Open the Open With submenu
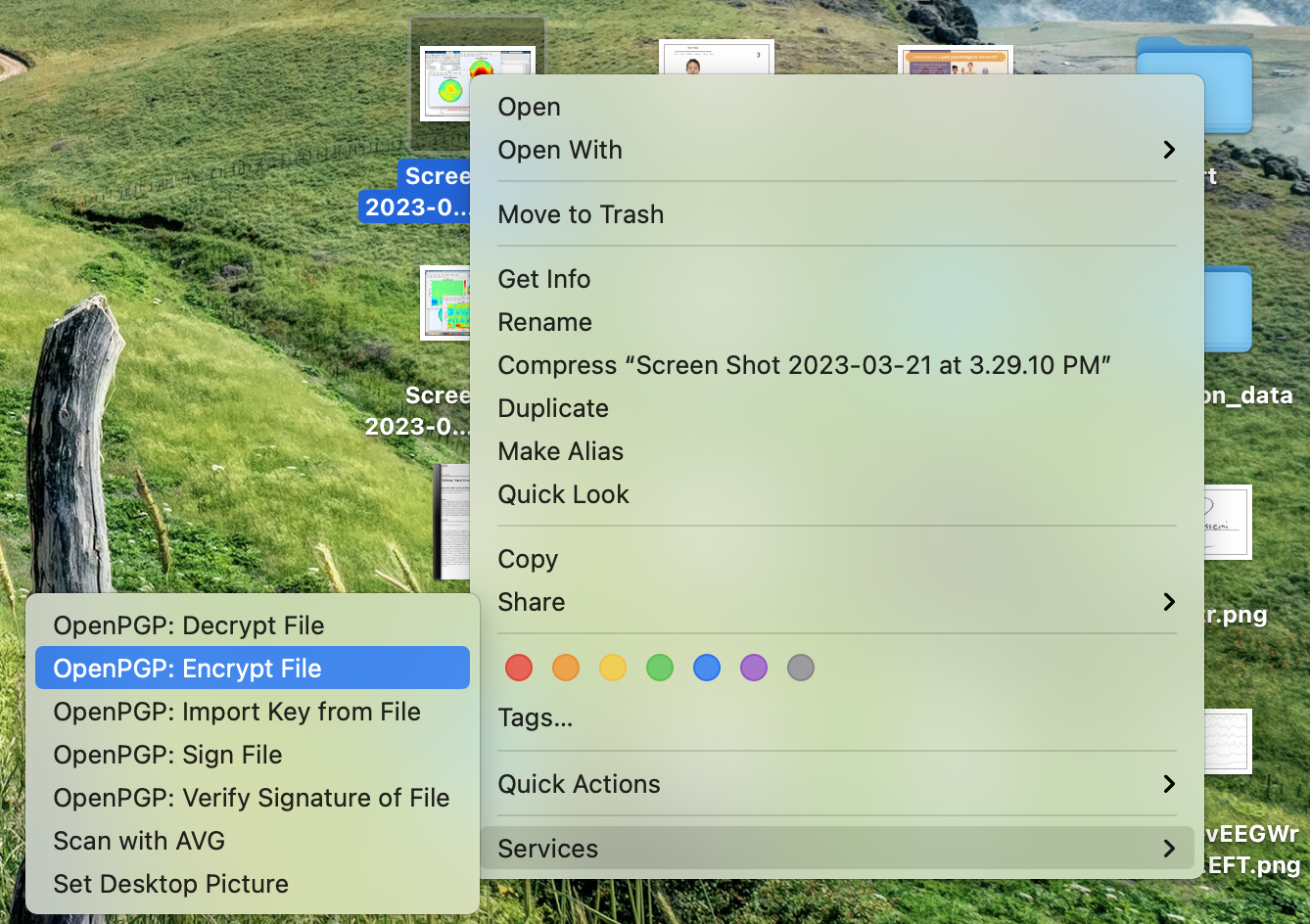Image resolution: width=1310 pixels, height=924 pixels. tap(837, 150)
